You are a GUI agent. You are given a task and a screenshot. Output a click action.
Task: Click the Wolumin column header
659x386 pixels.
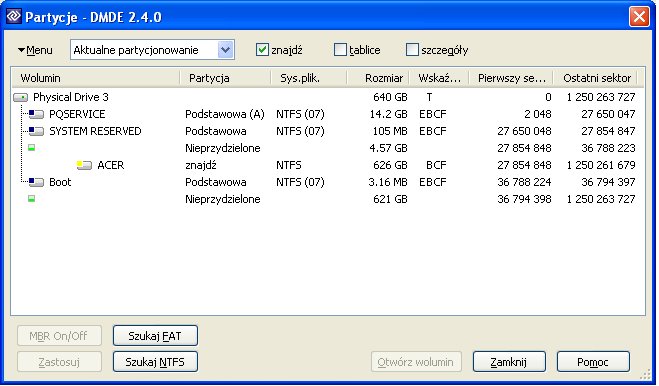[x=96, y=78]
